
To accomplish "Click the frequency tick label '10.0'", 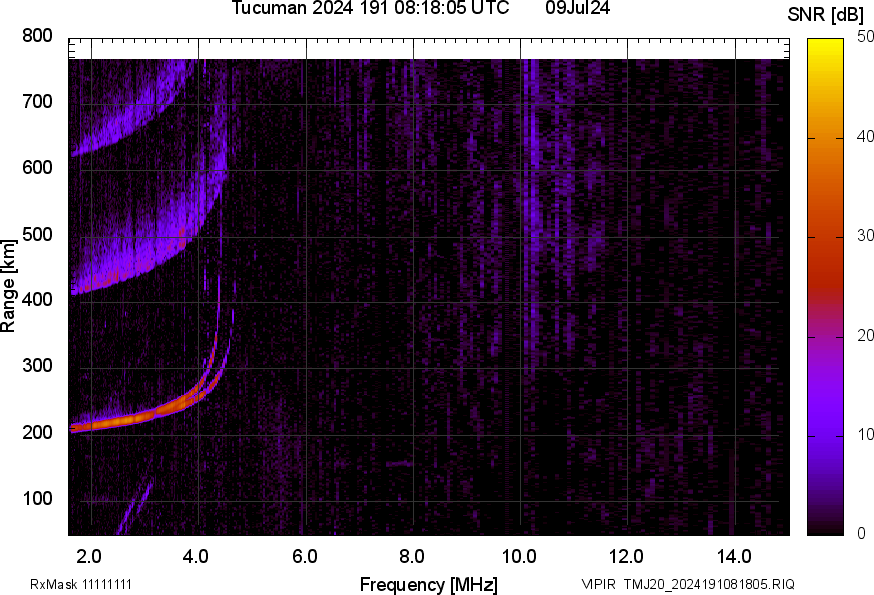I will pyautogui.click(x=519, y=556).
